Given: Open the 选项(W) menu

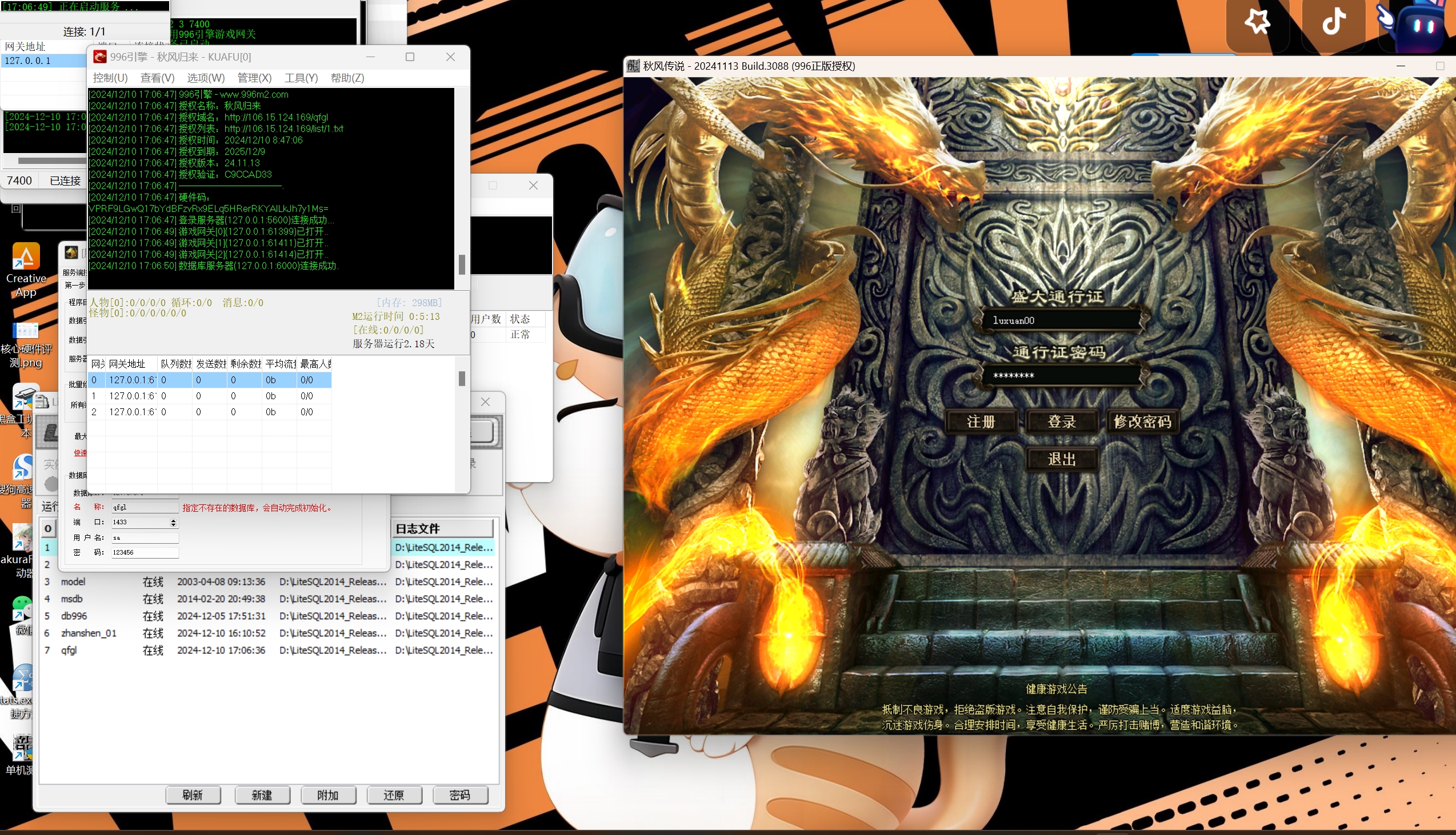Looking at the screenshot, I should click(x=206, y=78).
